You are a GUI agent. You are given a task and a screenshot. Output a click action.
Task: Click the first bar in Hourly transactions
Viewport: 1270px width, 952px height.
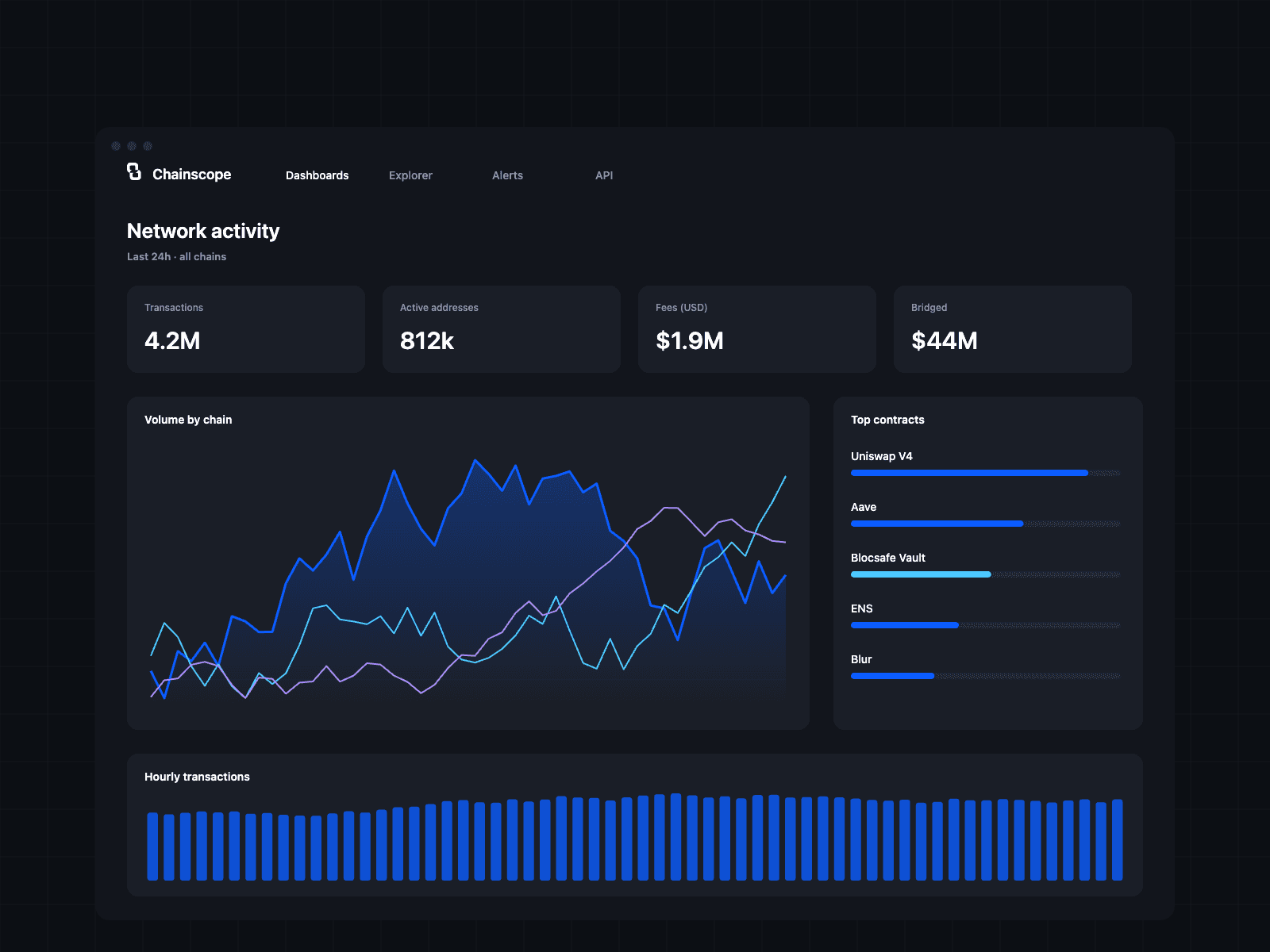152,846
